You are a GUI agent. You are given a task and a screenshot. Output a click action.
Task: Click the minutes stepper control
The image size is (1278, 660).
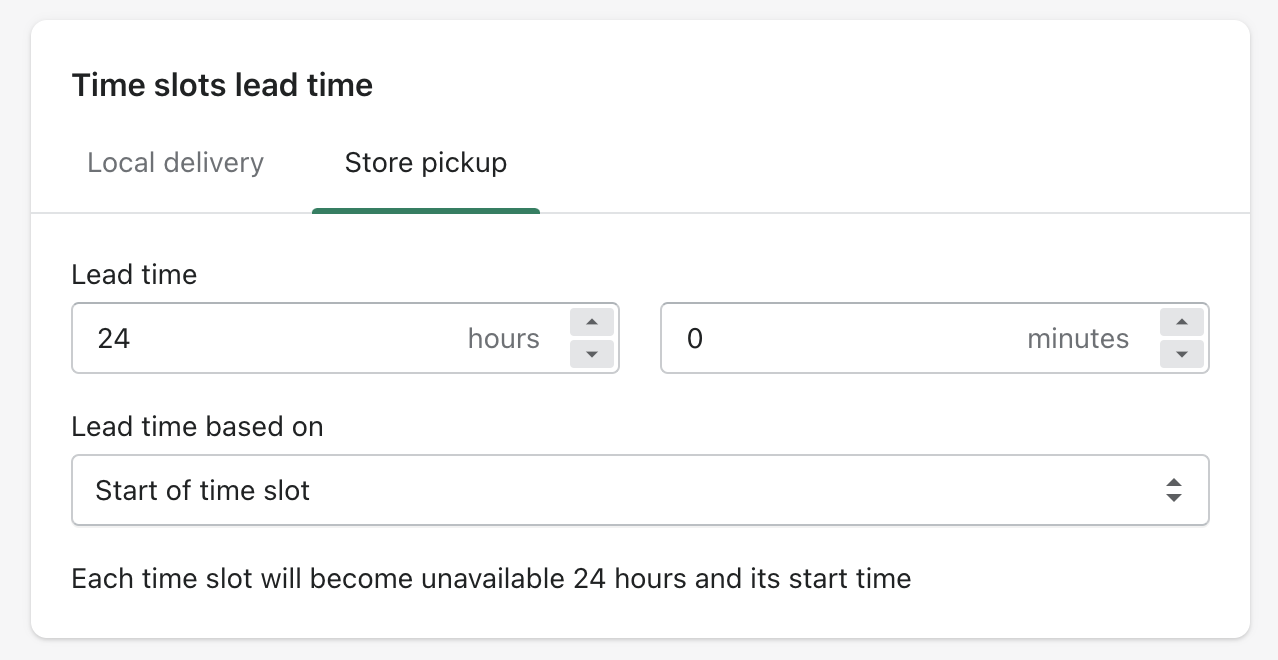coord(1181,338)
